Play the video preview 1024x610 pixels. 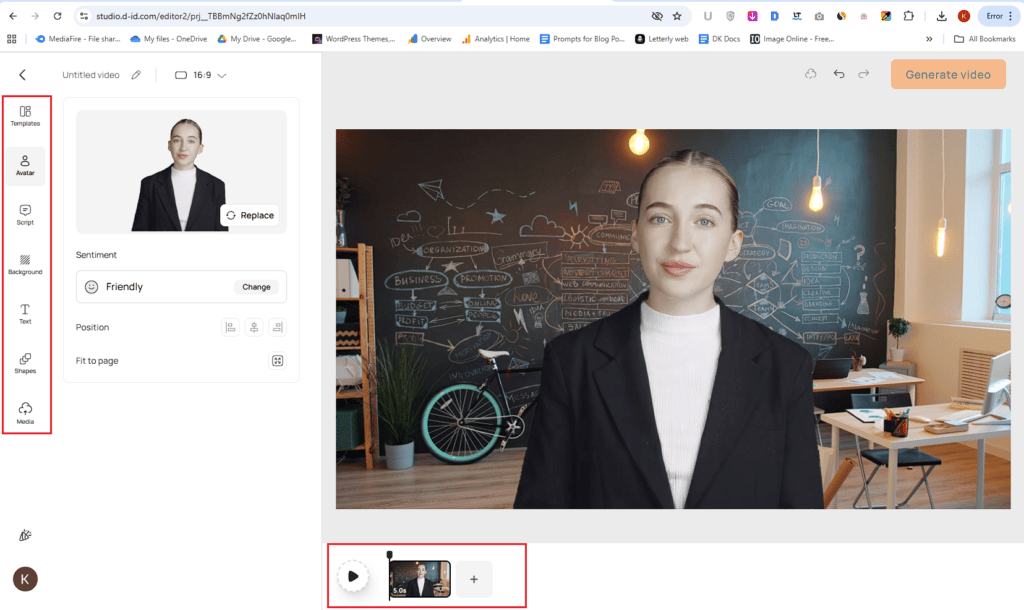pyautogui.click(x=353, y=577)
